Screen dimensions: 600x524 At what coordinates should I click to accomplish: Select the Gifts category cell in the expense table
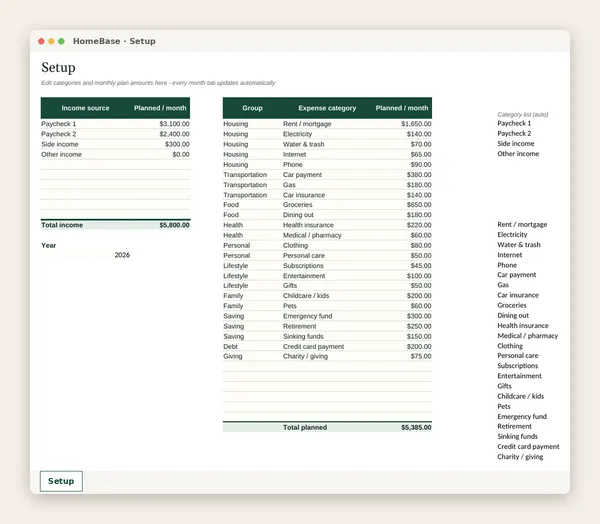(290, 286)
